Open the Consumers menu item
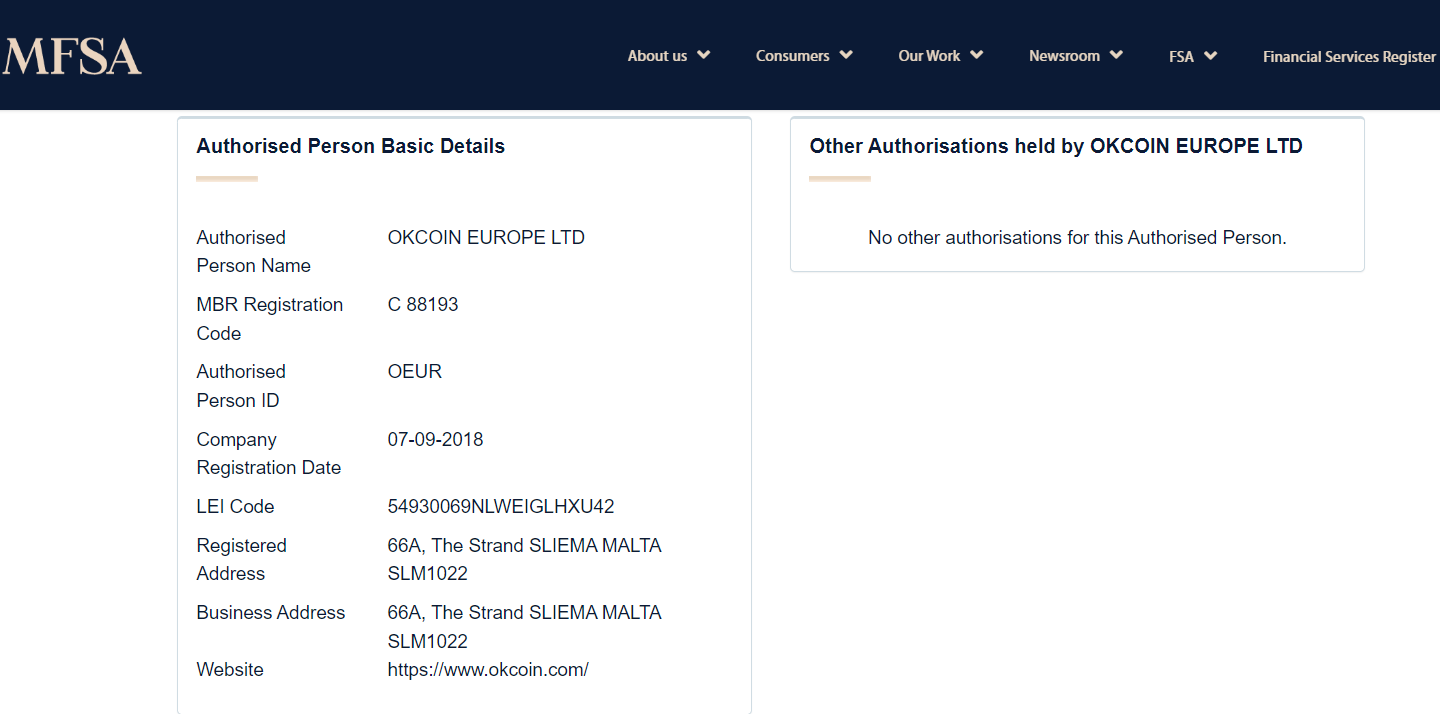1440x714 pixels. [x=793, y=56]
